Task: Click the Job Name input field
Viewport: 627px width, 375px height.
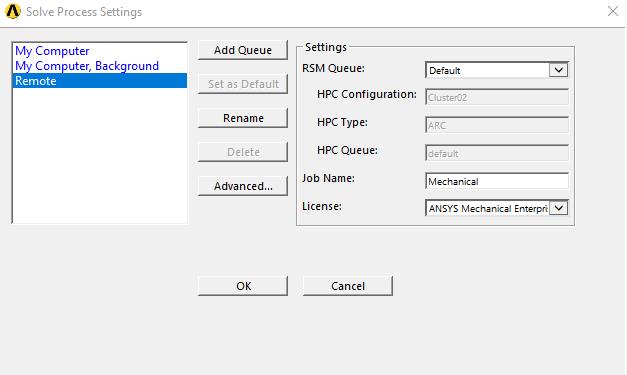Action: (x=497, y=181)
